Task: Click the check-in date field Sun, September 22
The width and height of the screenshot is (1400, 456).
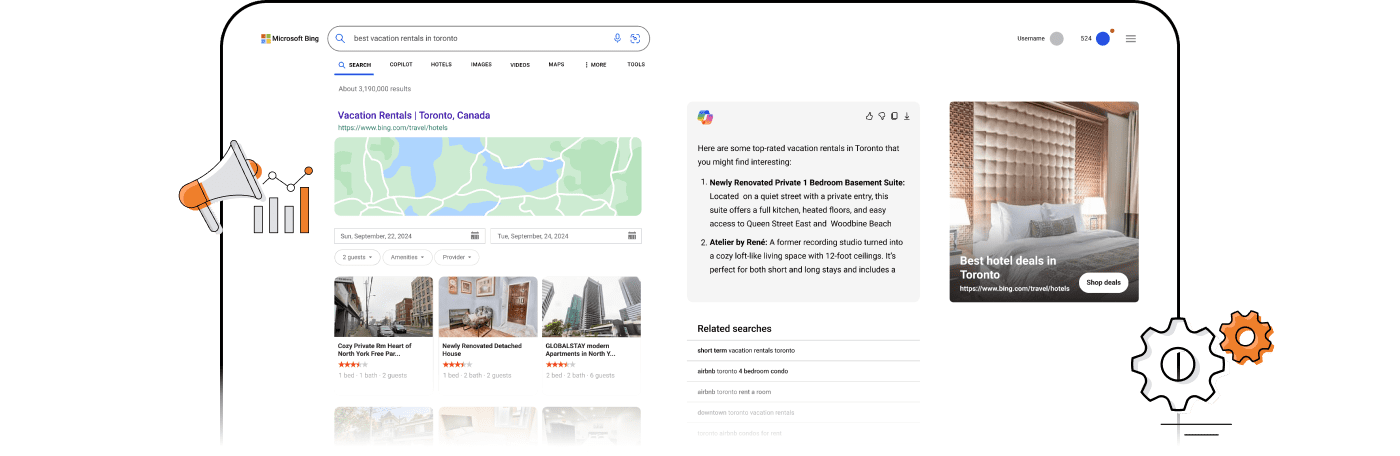Action: [409, 236]
